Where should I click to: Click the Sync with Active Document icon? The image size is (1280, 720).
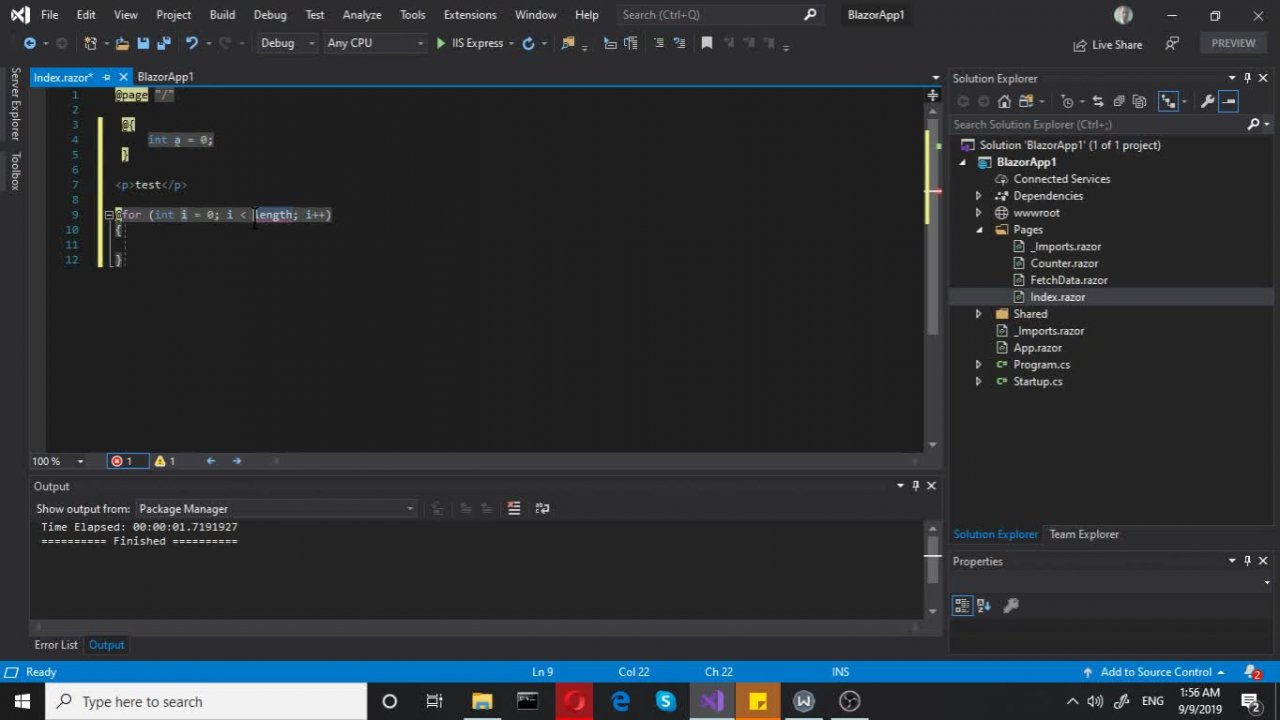coord(1098,101)
